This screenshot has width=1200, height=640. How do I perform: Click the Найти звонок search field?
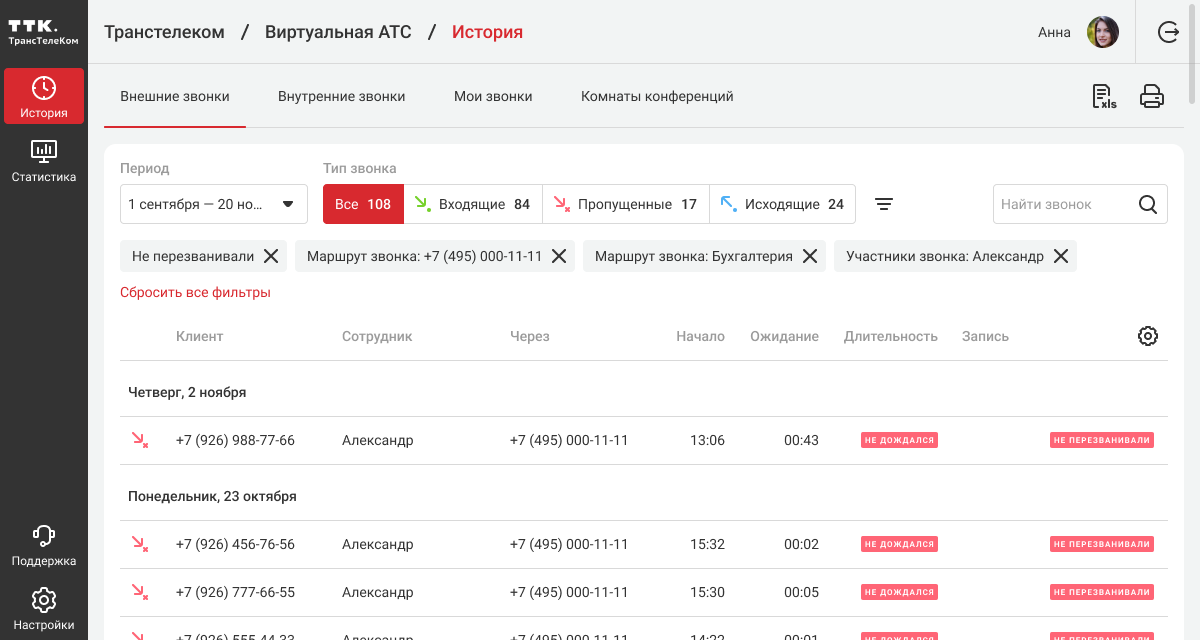point(1062,204)
